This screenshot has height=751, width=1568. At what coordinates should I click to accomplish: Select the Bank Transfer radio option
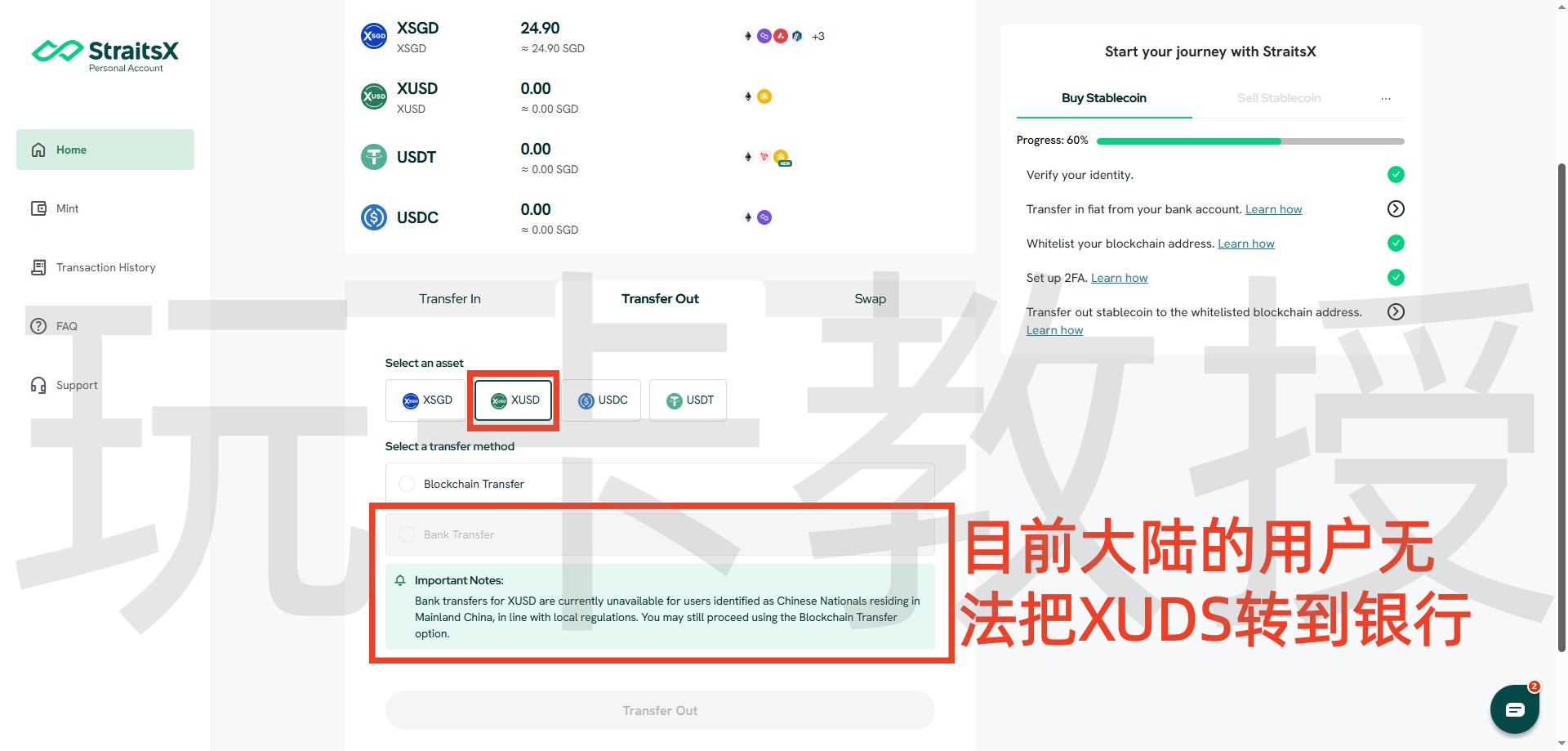pos(407,534)
